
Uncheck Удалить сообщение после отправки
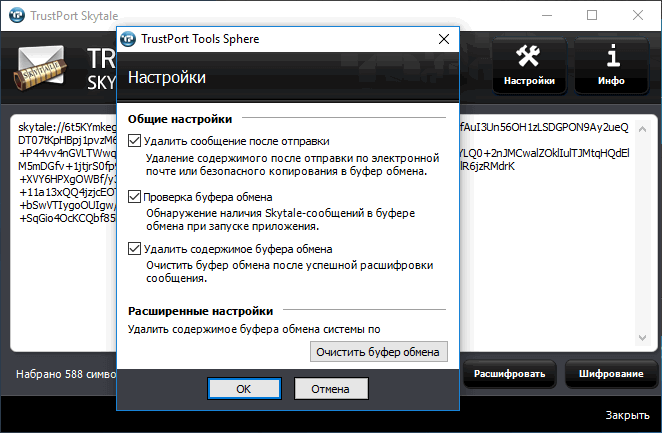136,141
